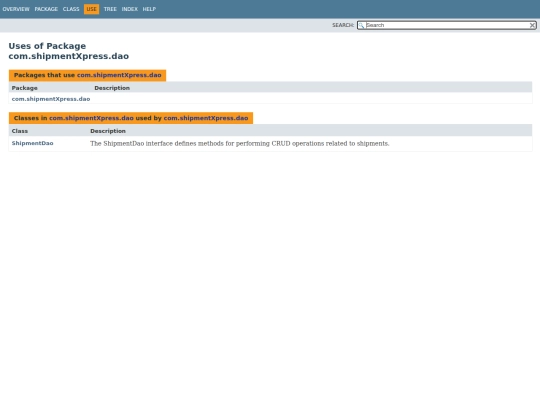
Task: Go to the Package navigation tab
Action: click(x=46, y=9)
